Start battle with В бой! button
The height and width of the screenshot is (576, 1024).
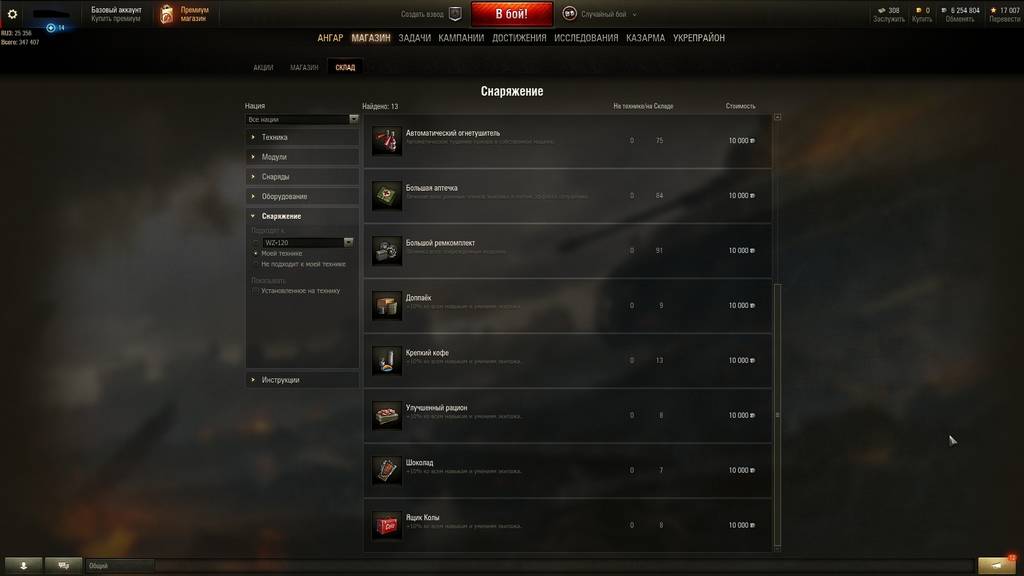click(512, 14)
